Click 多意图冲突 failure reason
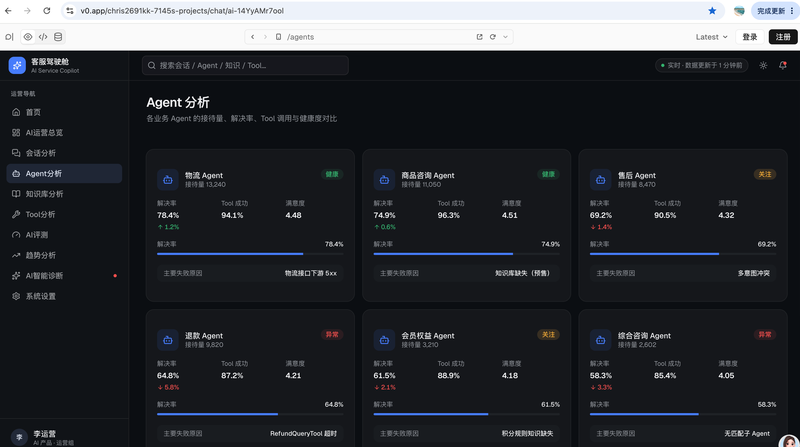The image size is (800, 447). coord(754,274)
